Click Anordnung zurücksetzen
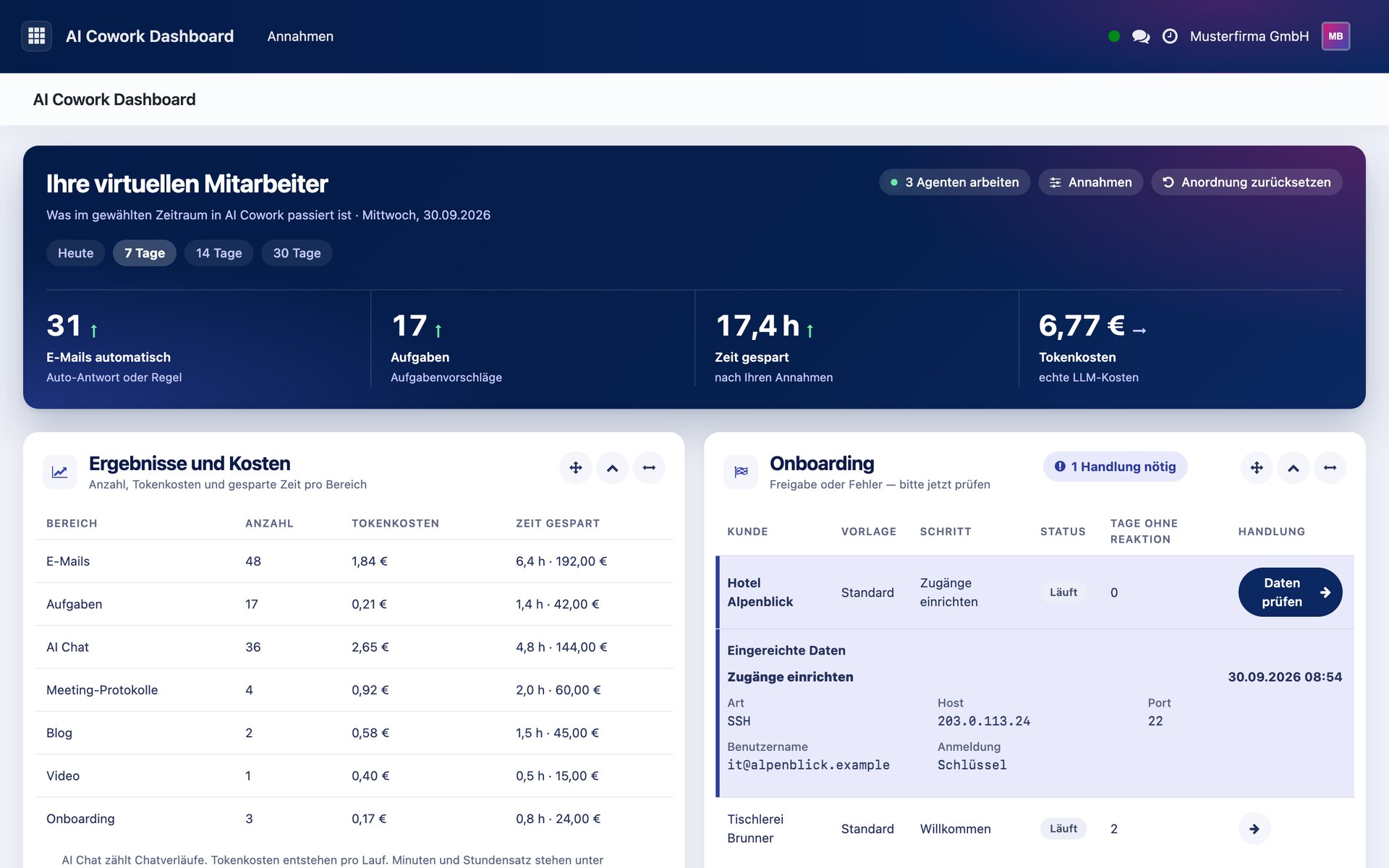The width and height of the screenshot is (1389, 868). click(1246, 182)
